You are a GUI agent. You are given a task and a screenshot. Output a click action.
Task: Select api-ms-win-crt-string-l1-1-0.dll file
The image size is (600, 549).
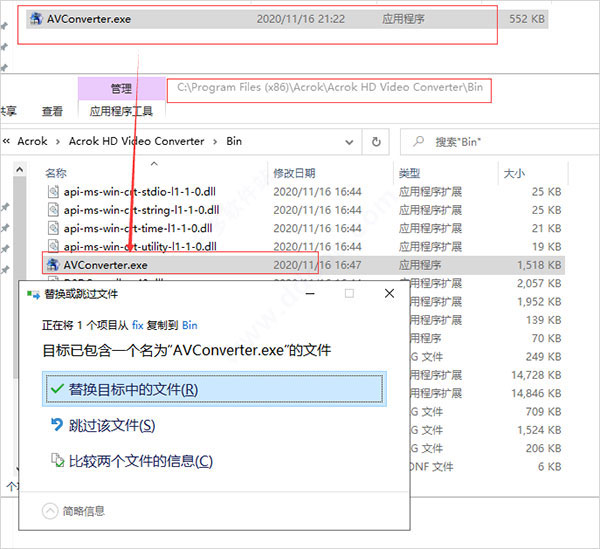(x=141, y=210)
